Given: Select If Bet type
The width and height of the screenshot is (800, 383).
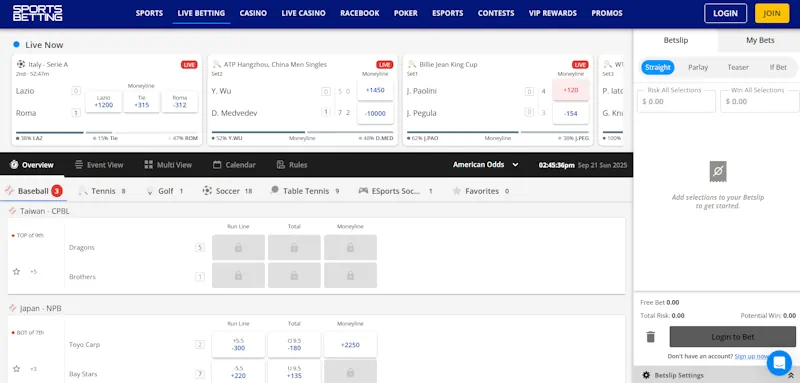Looking at the screenshot, I should 778,67.
